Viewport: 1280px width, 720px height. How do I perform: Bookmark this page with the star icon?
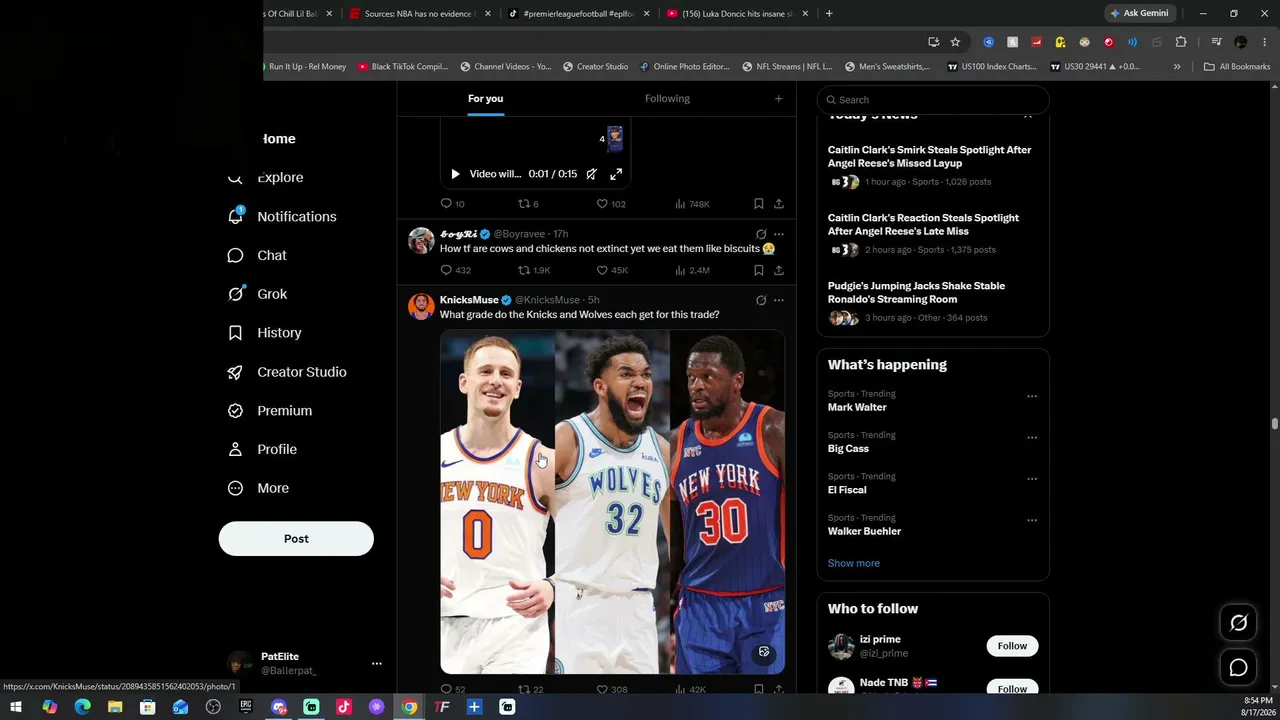[955, 42]
